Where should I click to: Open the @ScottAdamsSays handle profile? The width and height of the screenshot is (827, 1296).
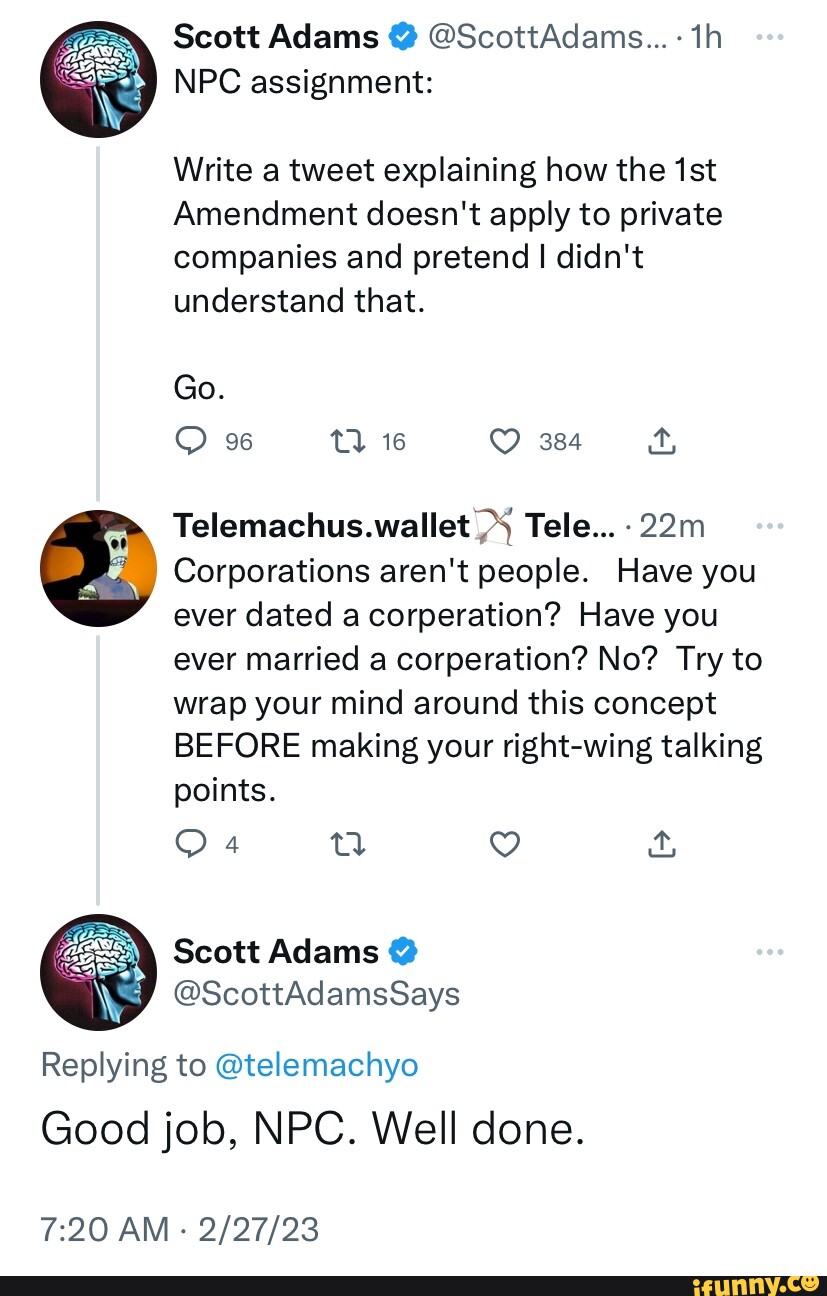click(316, 994)
